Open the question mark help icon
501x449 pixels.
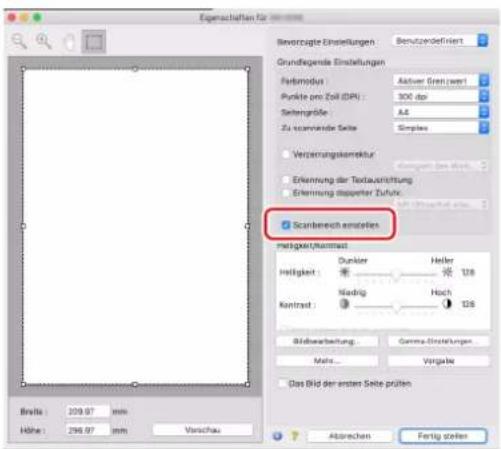click(x=295, y=436)
